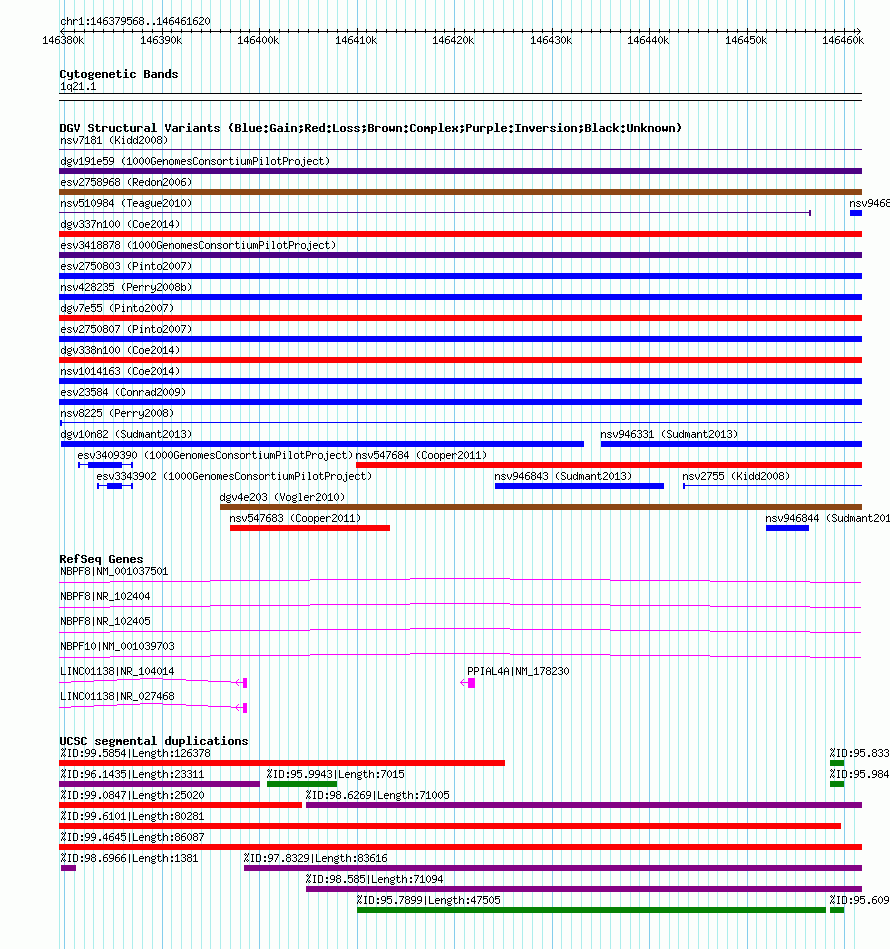The image size is (890, 949).
Task: Click the %ID:96.1435|Length:23311 duplication label
Action: (132, 775)
